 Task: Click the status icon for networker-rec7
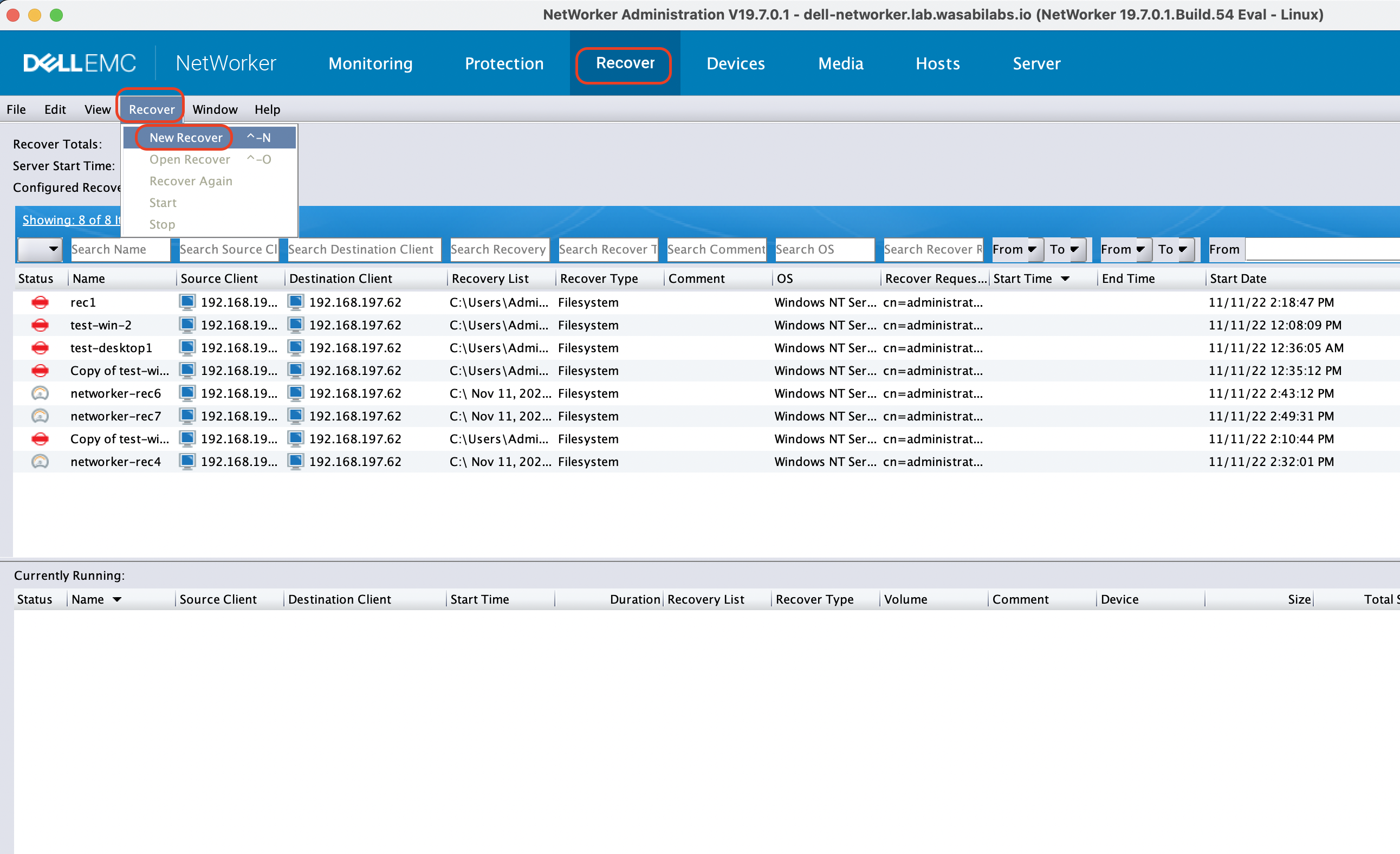(40, 416)
